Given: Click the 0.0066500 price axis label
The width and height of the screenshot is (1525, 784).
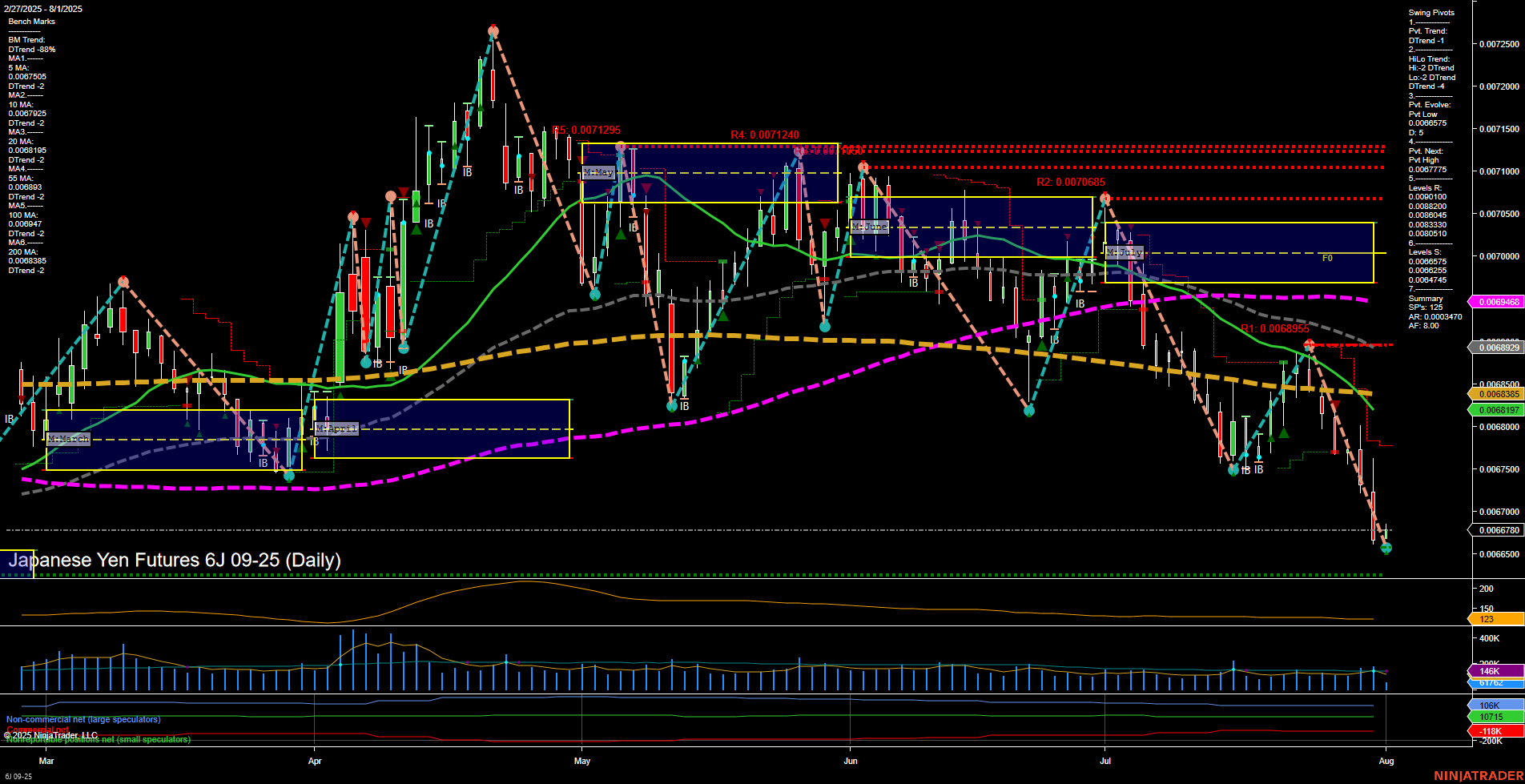Looking at the screenshot, I should [1499, 554].
